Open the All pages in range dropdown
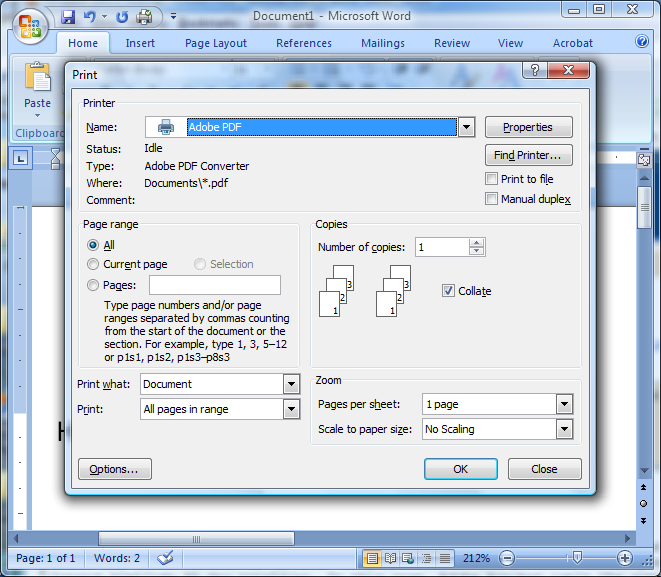 click(x=291, y=409)
